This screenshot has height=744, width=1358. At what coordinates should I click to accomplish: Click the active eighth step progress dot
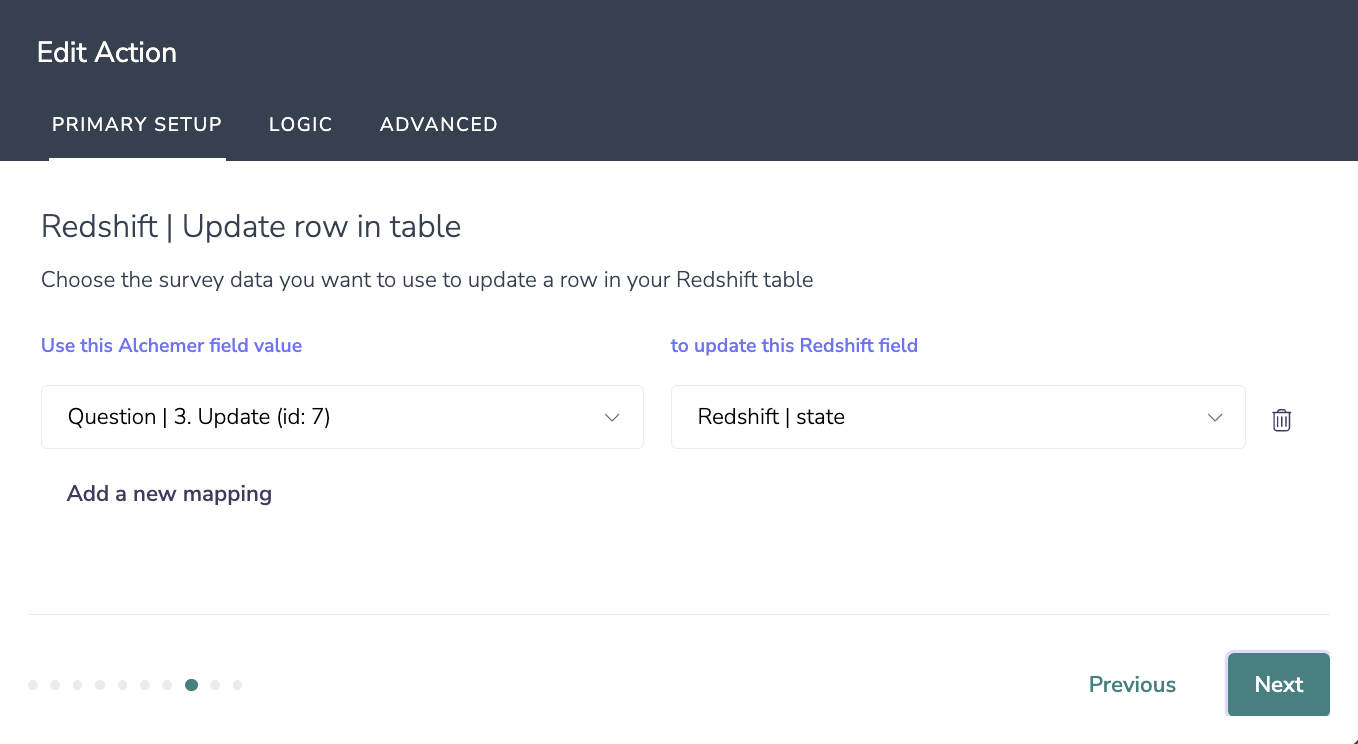click(x=191, y=685)
